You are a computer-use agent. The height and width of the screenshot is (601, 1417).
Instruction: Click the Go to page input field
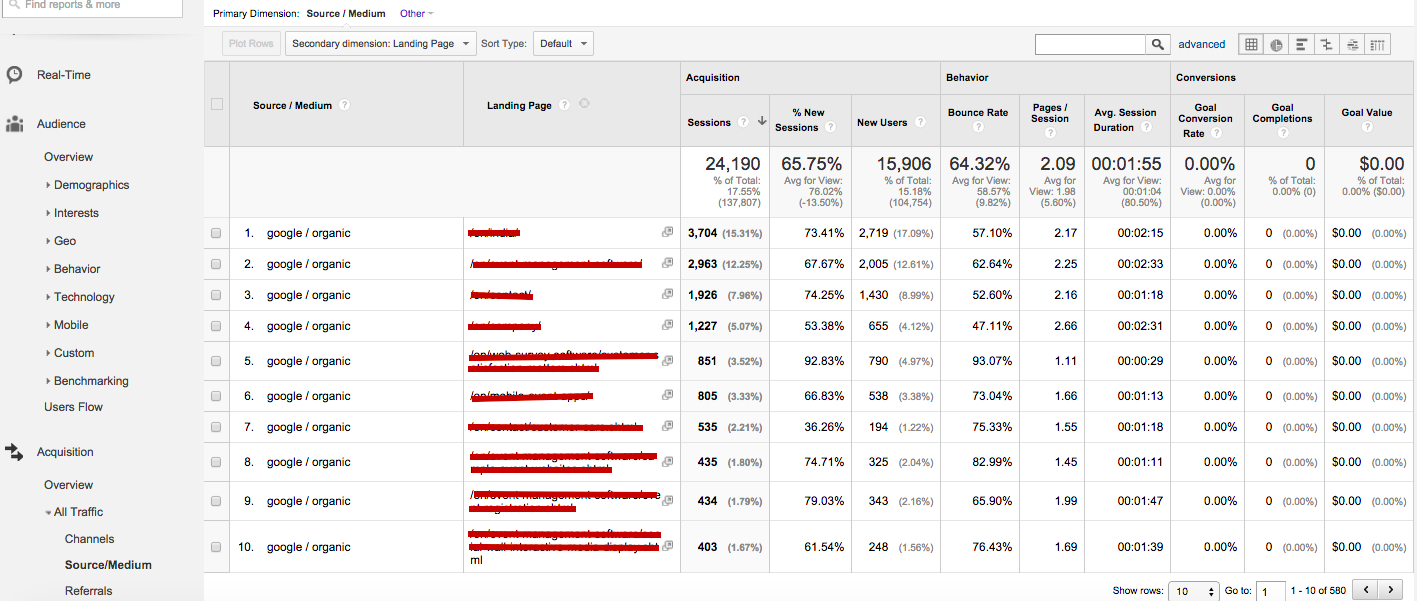tap(1269, 590)
